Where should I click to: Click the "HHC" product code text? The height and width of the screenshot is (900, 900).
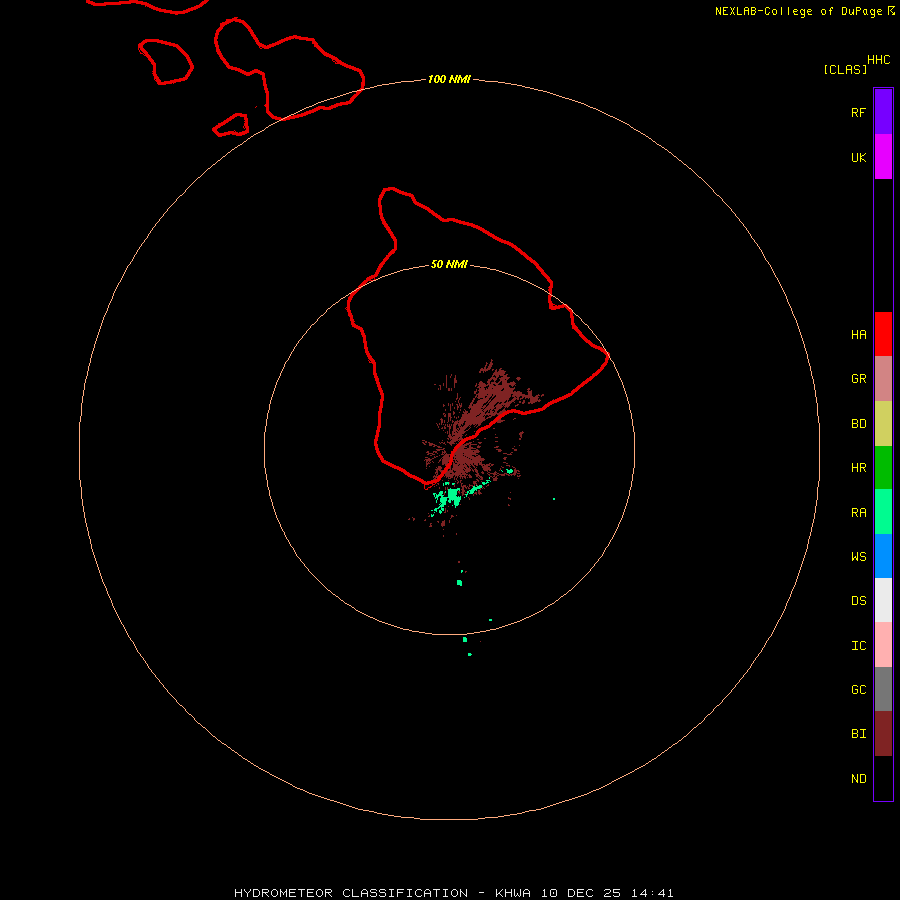[x=878, y=60]
